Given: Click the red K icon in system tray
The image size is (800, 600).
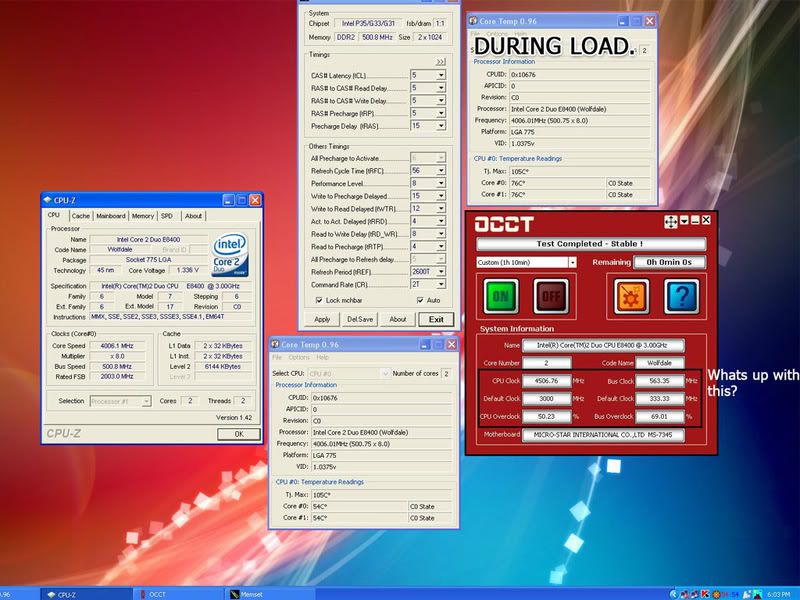Looking at the screenshot, I should (x=706, y=594).
